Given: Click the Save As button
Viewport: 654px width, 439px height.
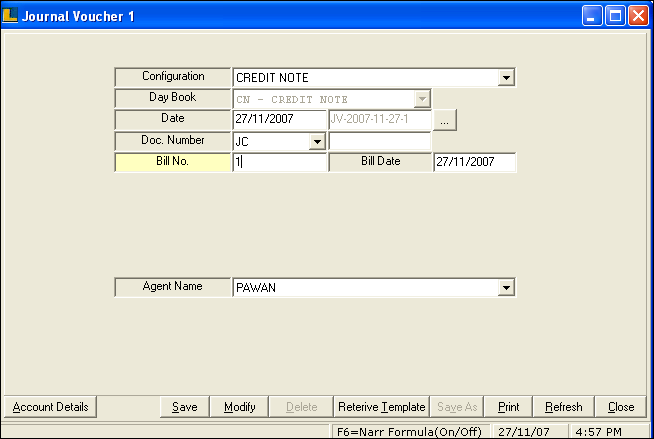Looking at the screenshot, I should [x=457, y=407].
